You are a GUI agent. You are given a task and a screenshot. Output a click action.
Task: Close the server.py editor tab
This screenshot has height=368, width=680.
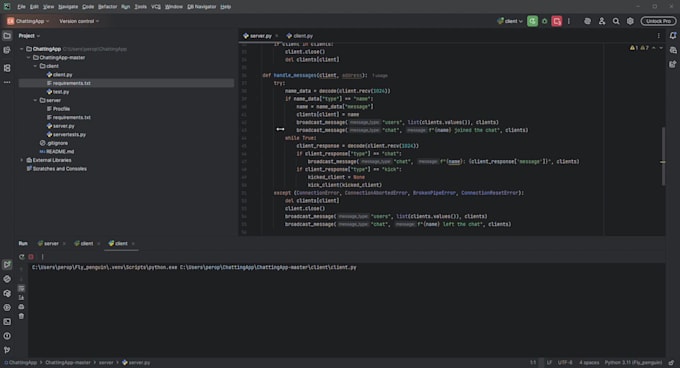coord(277,36)
